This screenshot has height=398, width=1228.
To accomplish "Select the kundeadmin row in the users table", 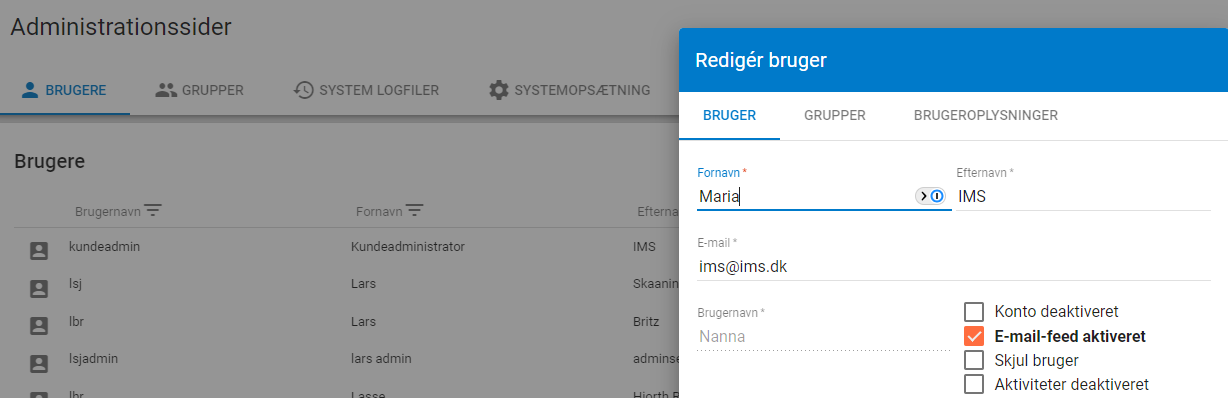I will tap(346, 246).
